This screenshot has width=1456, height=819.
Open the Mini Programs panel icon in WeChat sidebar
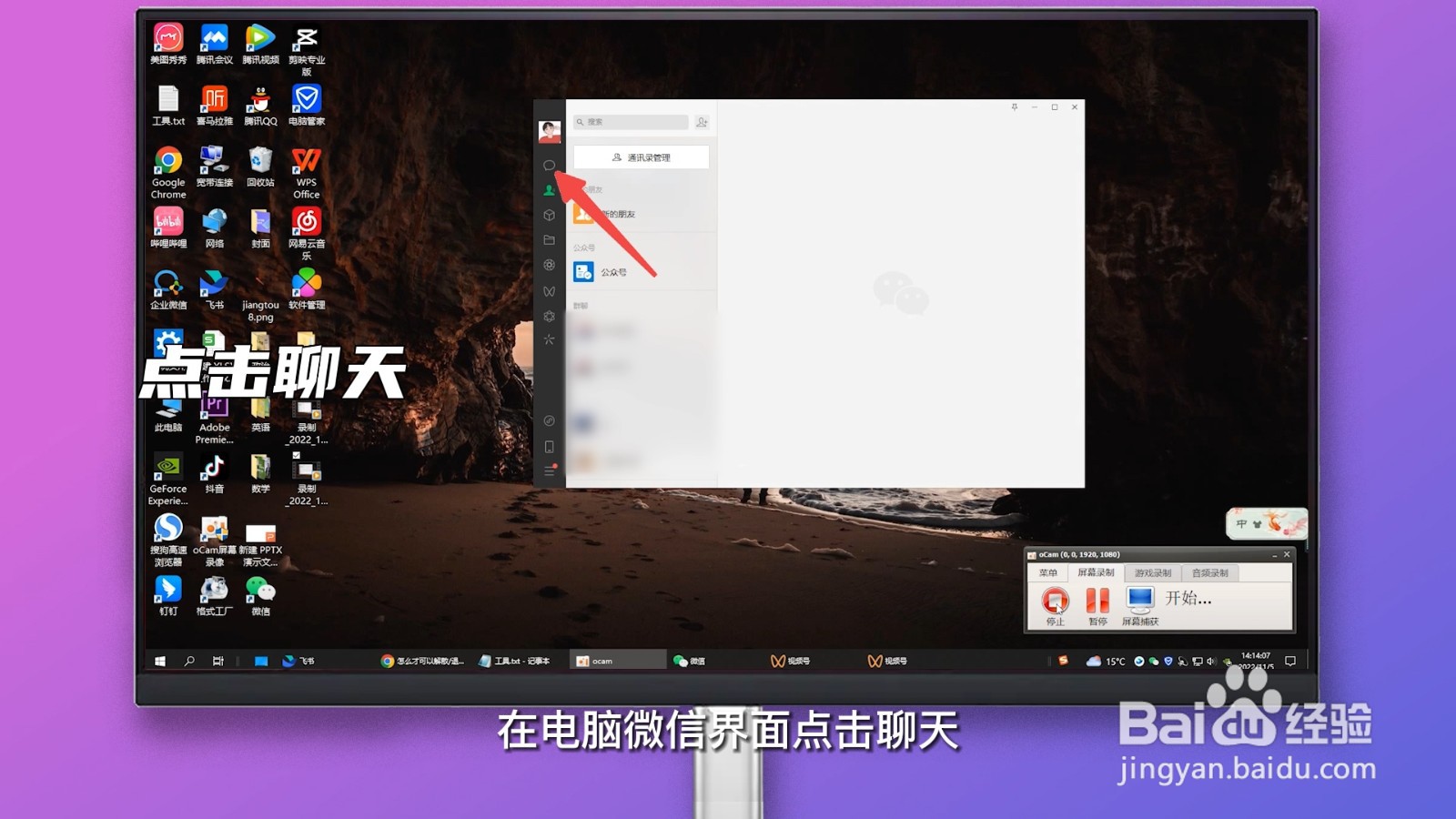pyautogui.click(x=549, y=420)
